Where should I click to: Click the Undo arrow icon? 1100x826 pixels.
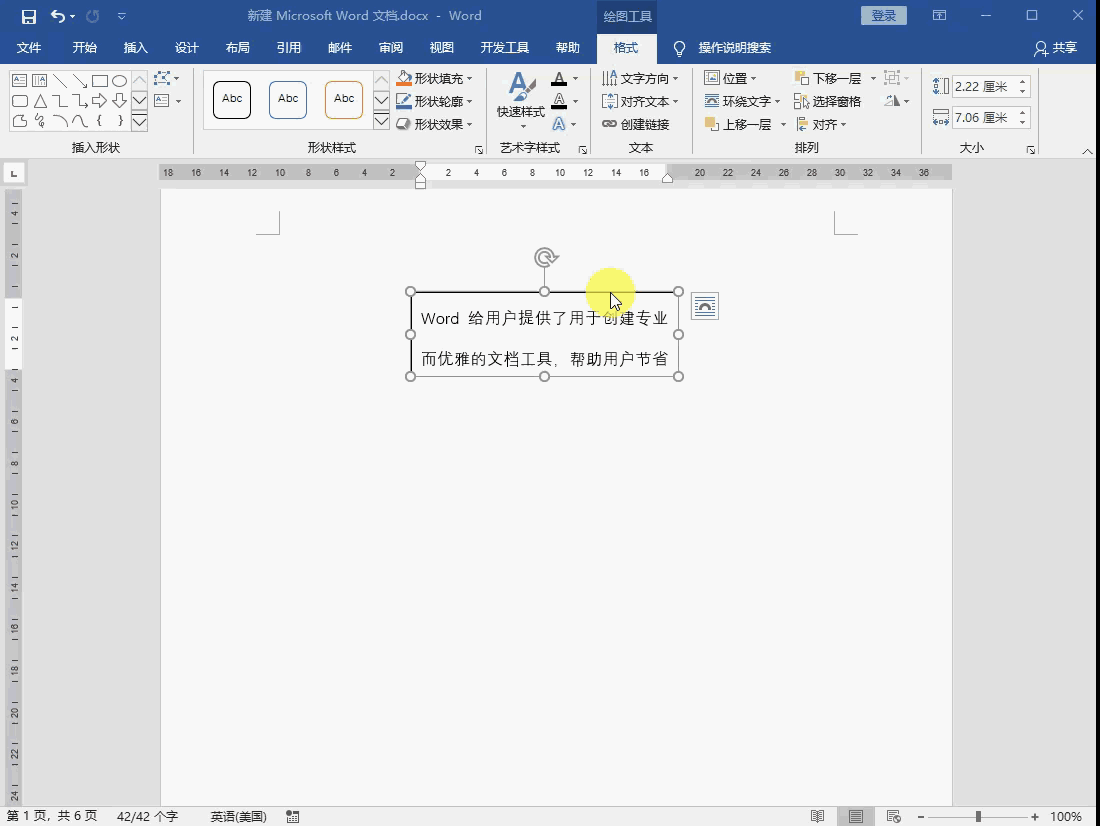[x=58, y=16]
